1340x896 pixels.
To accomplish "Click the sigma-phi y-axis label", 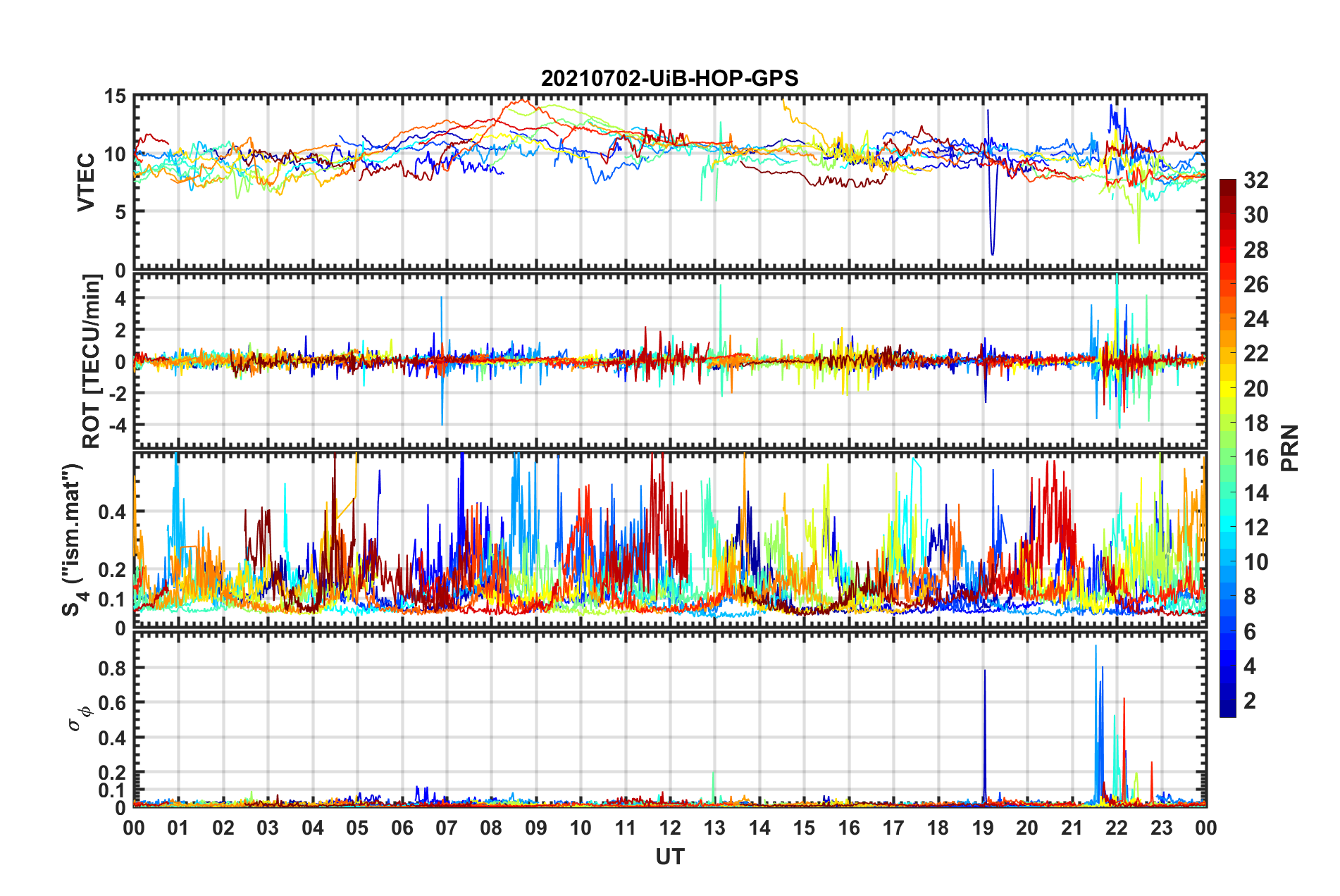I will point(80,718).
